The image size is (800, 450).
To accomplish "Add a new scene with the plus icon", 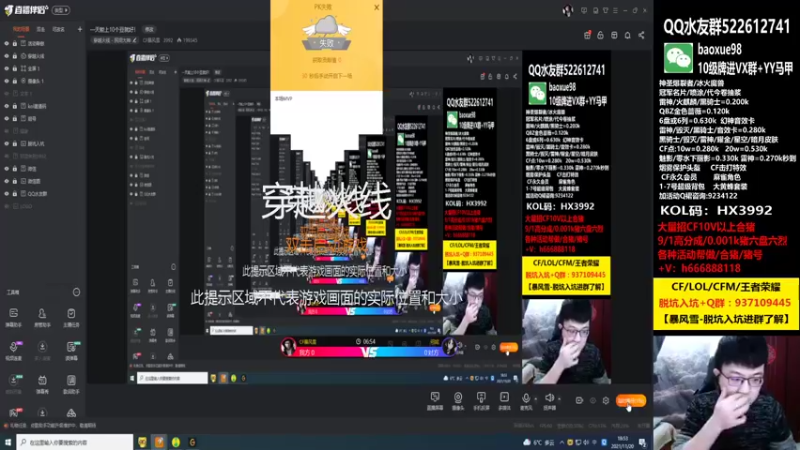I will pos(80,30).
